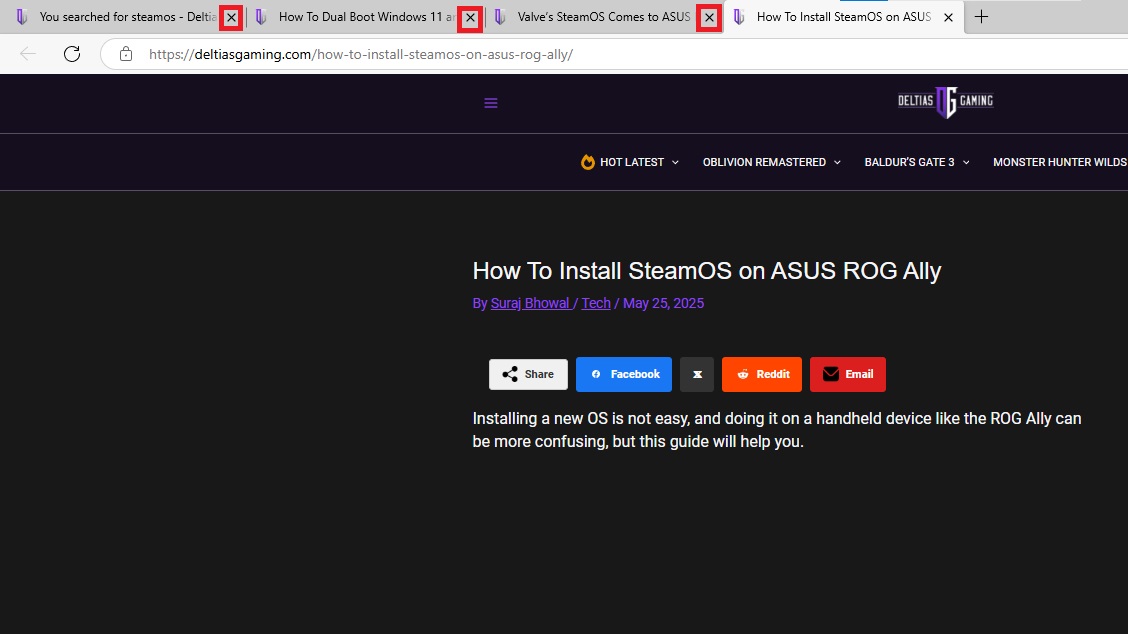The image size is (1128, 634).
Task: Expand the HOT LATEST dropdown chevron
Action: click(x=676, y=163)
